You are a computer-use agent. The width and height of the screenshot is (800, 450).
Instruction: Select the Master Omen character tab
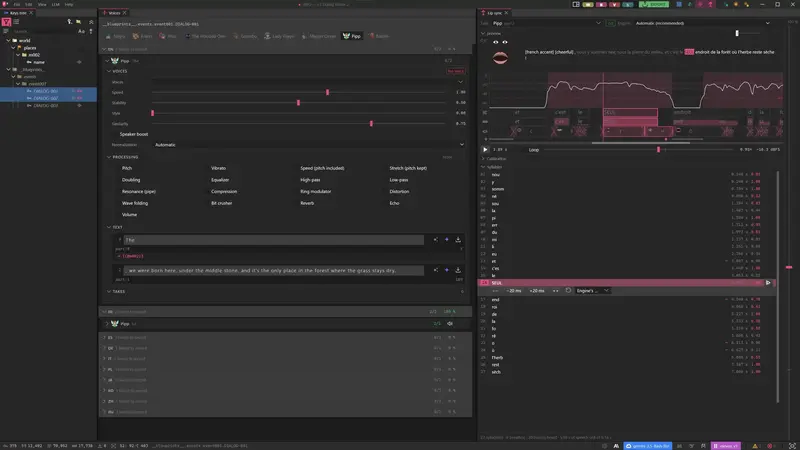(319, 36)
